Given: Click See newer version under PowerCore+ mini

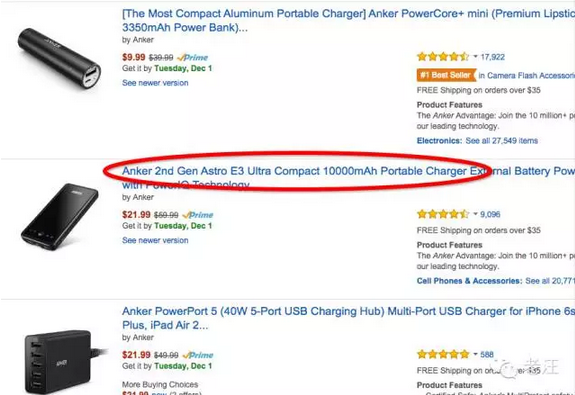Looking at the screenshot, I should (x=155, y=83).
